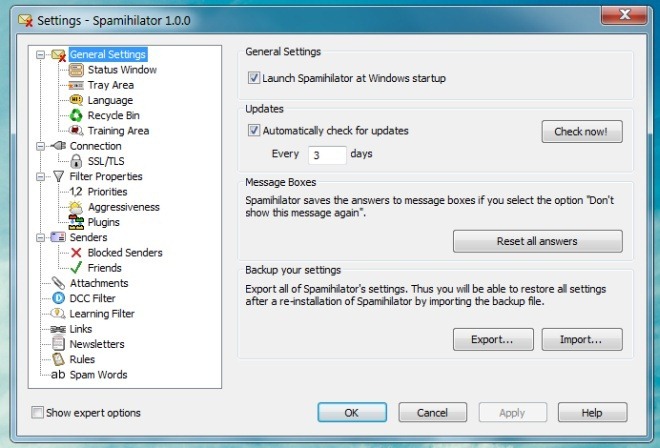Click the SSL/TLS padlock icon
The width and height of the screenshot is (660, 448).
tap(76, 161)
